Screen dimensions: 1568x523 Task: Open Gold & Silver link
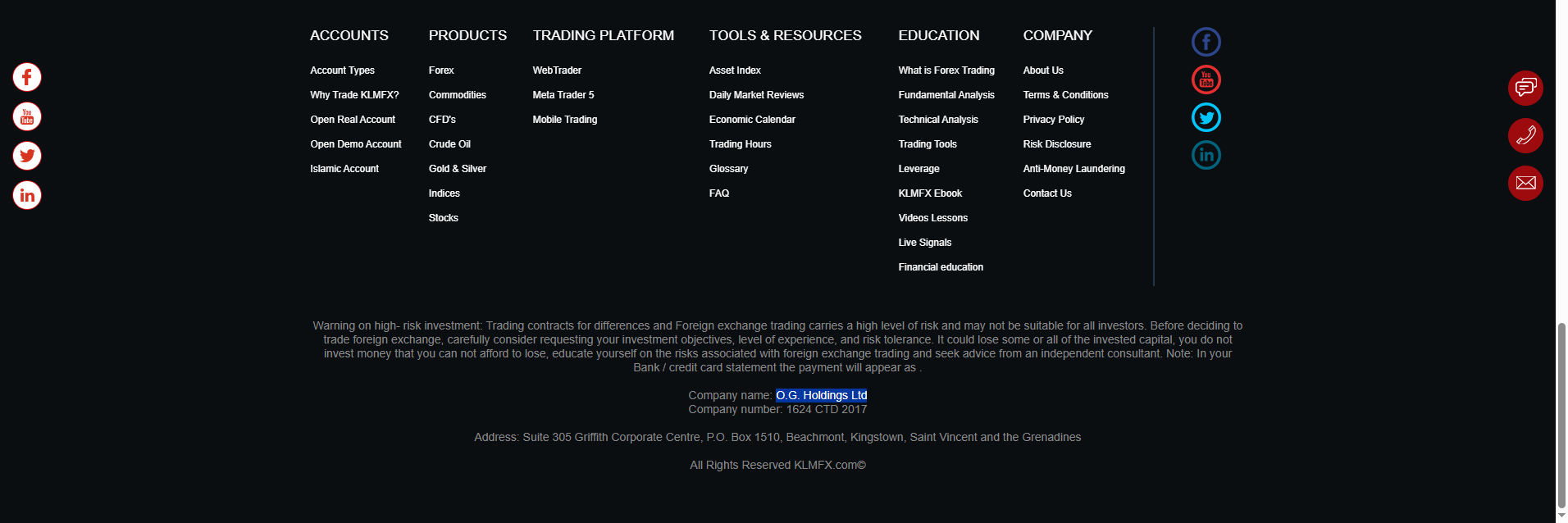click(458, 169)
